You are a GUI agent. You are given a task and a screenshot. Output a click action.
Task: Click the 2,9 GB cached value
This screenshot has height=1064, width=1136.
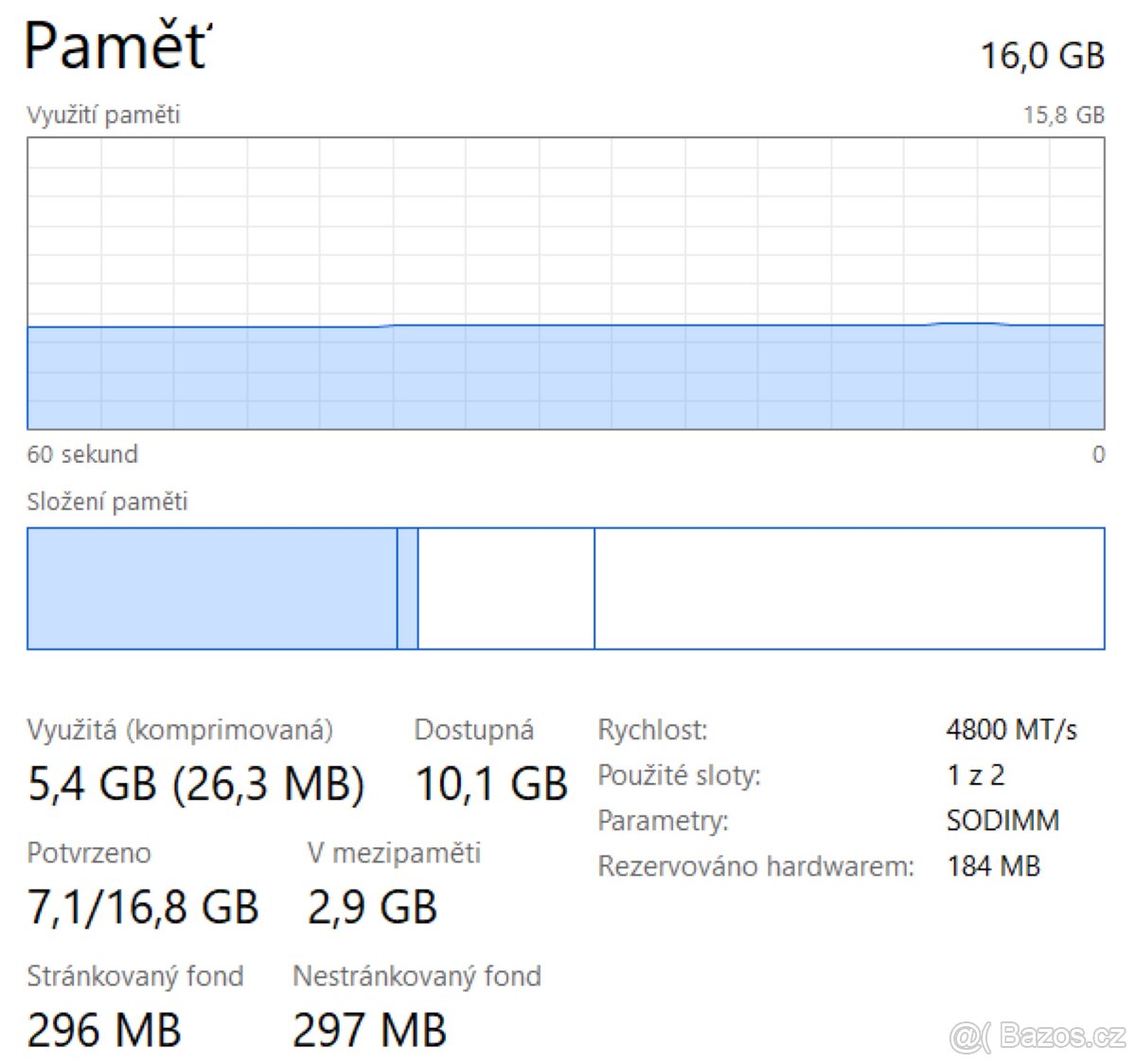(372, 907)
